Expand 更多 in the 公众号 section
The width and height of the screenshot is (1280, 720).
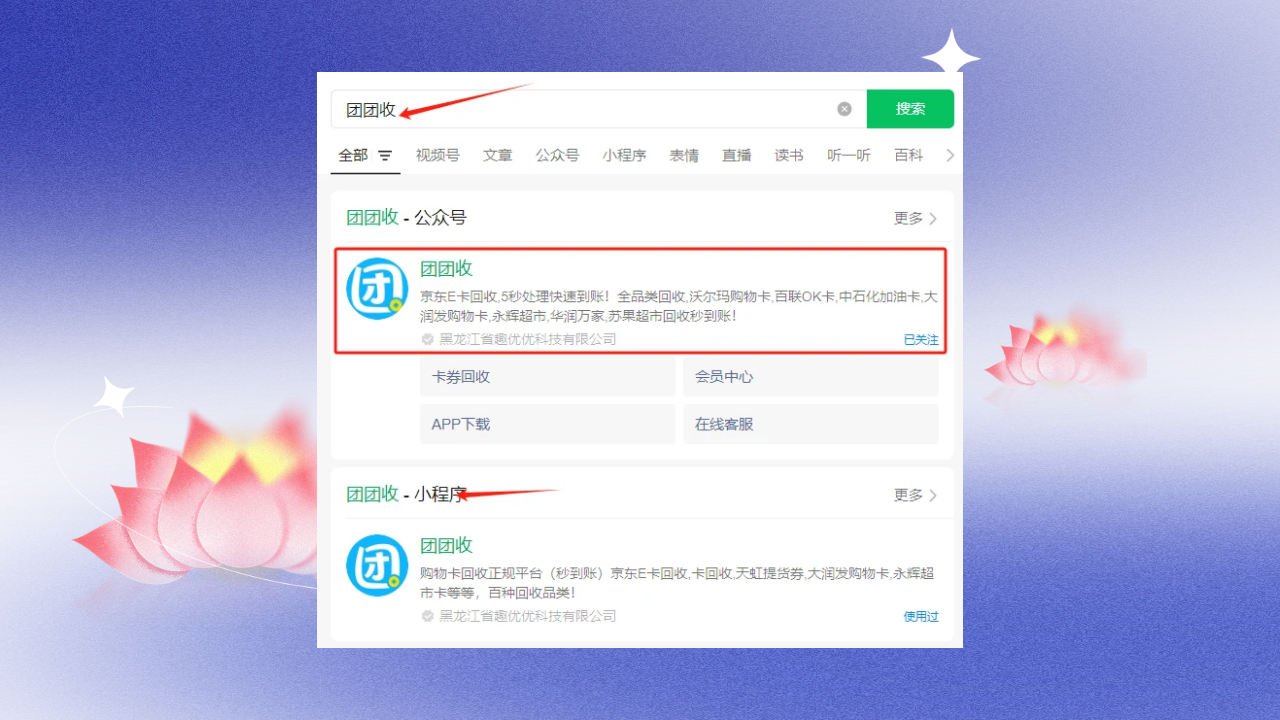(x=915, y=218)
